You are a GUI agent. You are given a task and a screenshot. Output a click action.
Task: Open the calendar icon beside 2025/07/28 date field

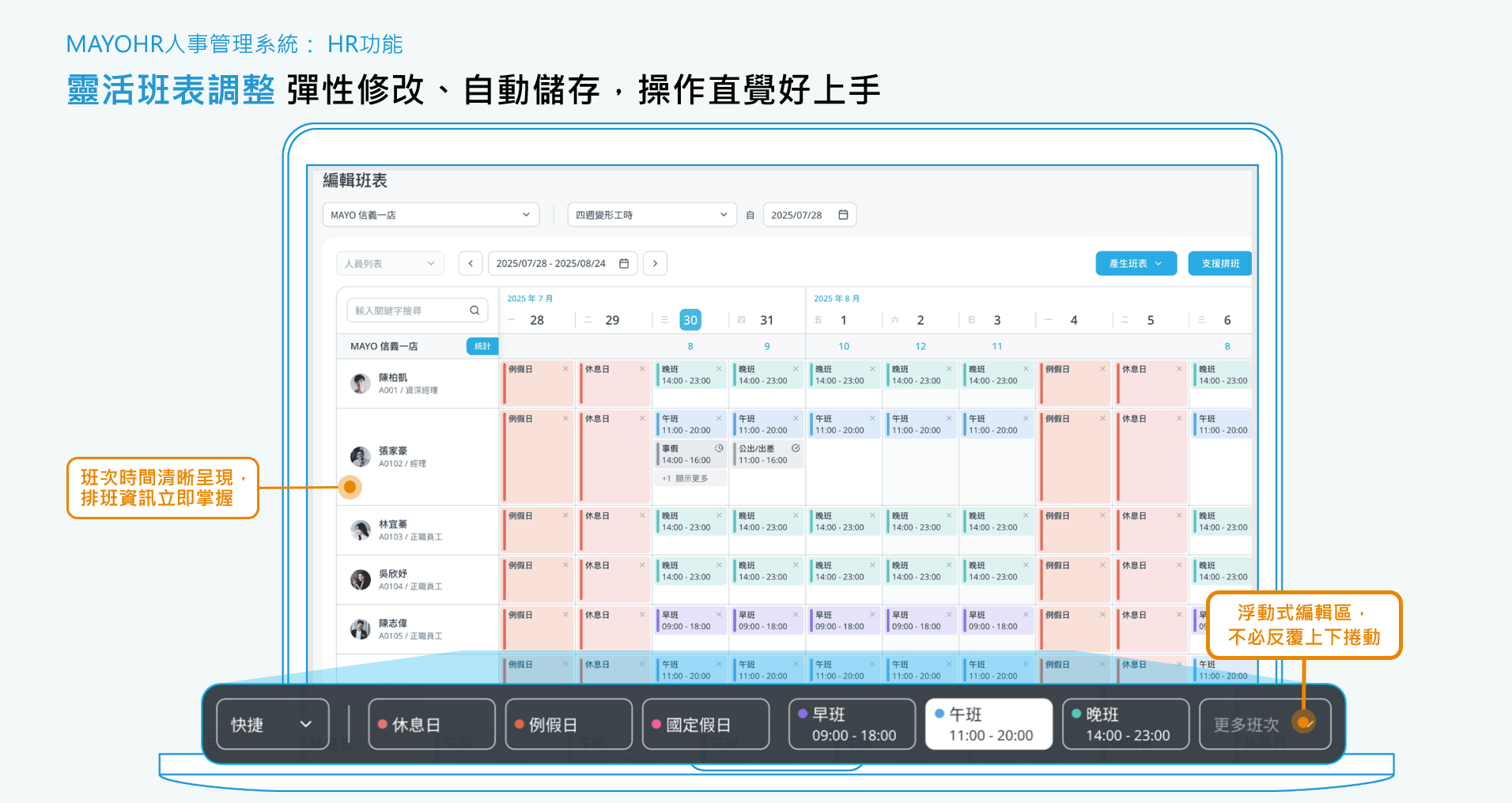[843, 214]
